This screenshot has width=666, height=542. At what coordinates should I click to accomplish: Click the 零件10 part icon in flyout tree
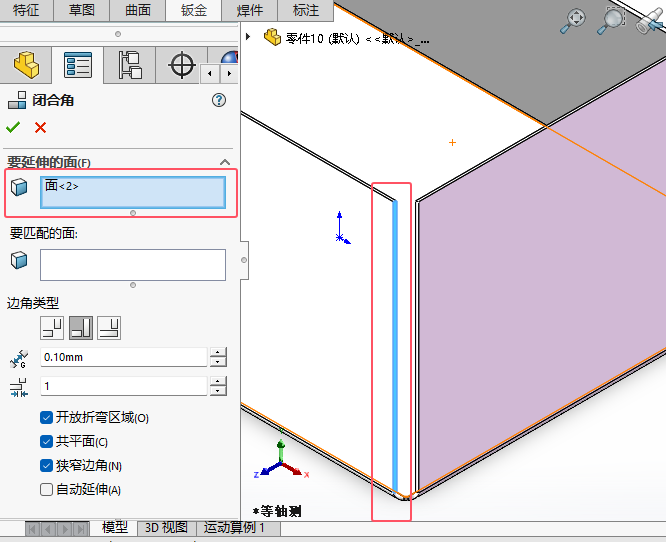(272, 37)
